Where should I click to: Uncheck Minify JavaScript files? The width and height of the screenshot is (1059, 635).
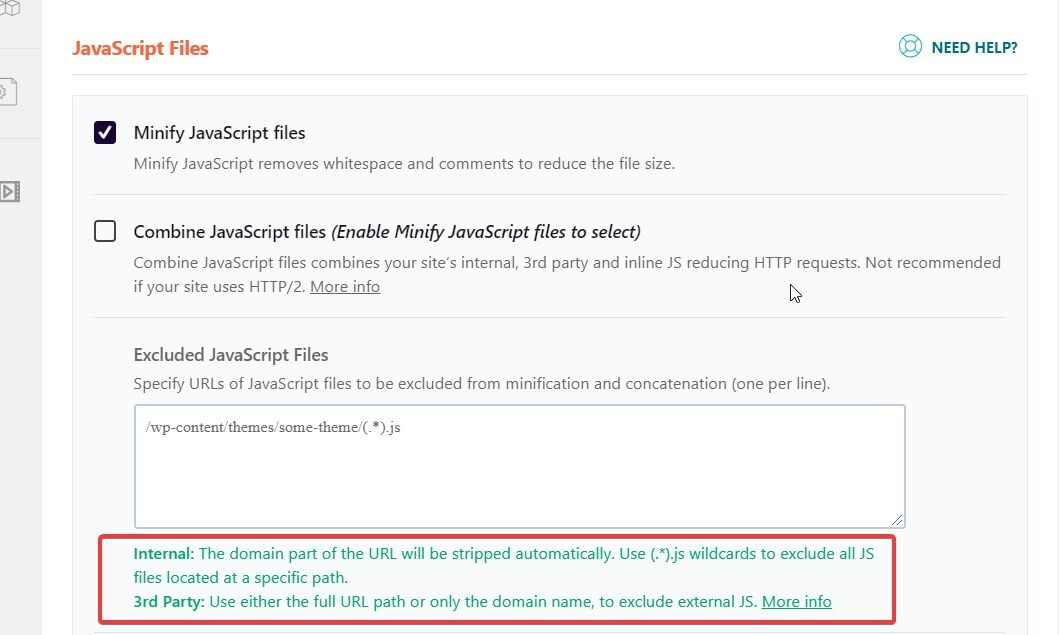pyautogui.click(x=104, y=132)
